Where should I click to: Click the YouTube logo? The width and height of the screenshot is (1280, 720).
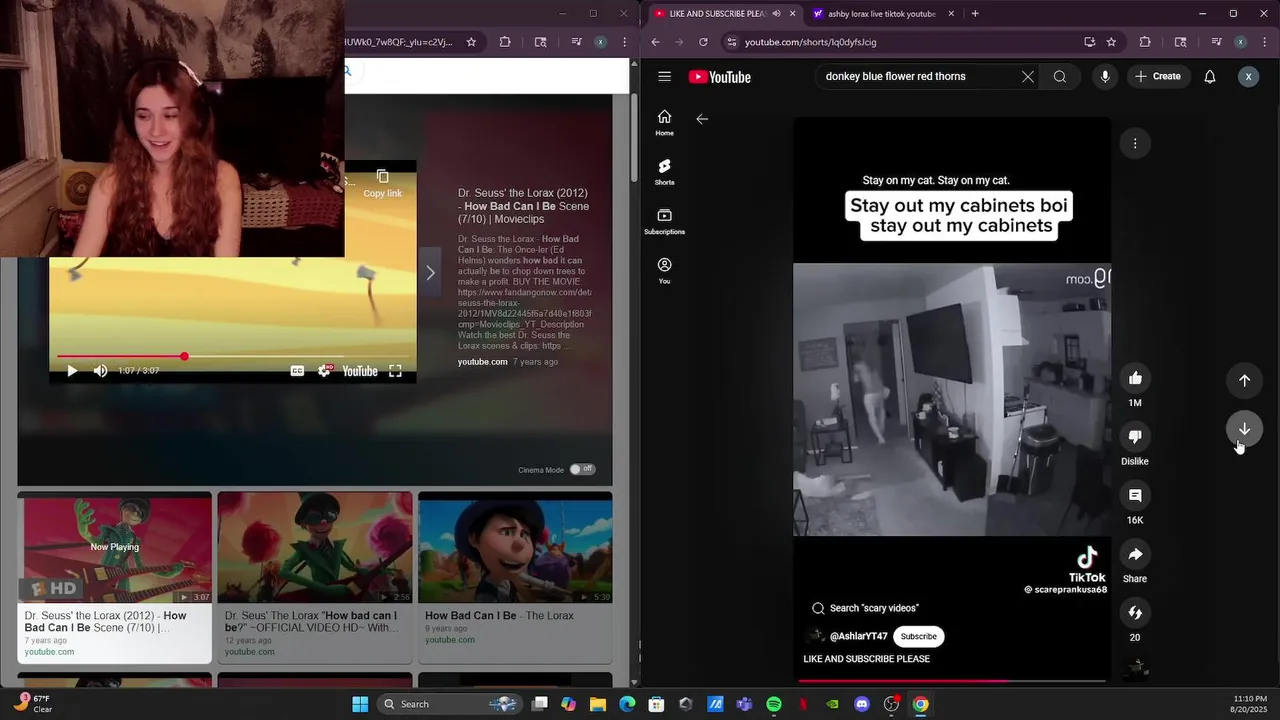(720, 77)
